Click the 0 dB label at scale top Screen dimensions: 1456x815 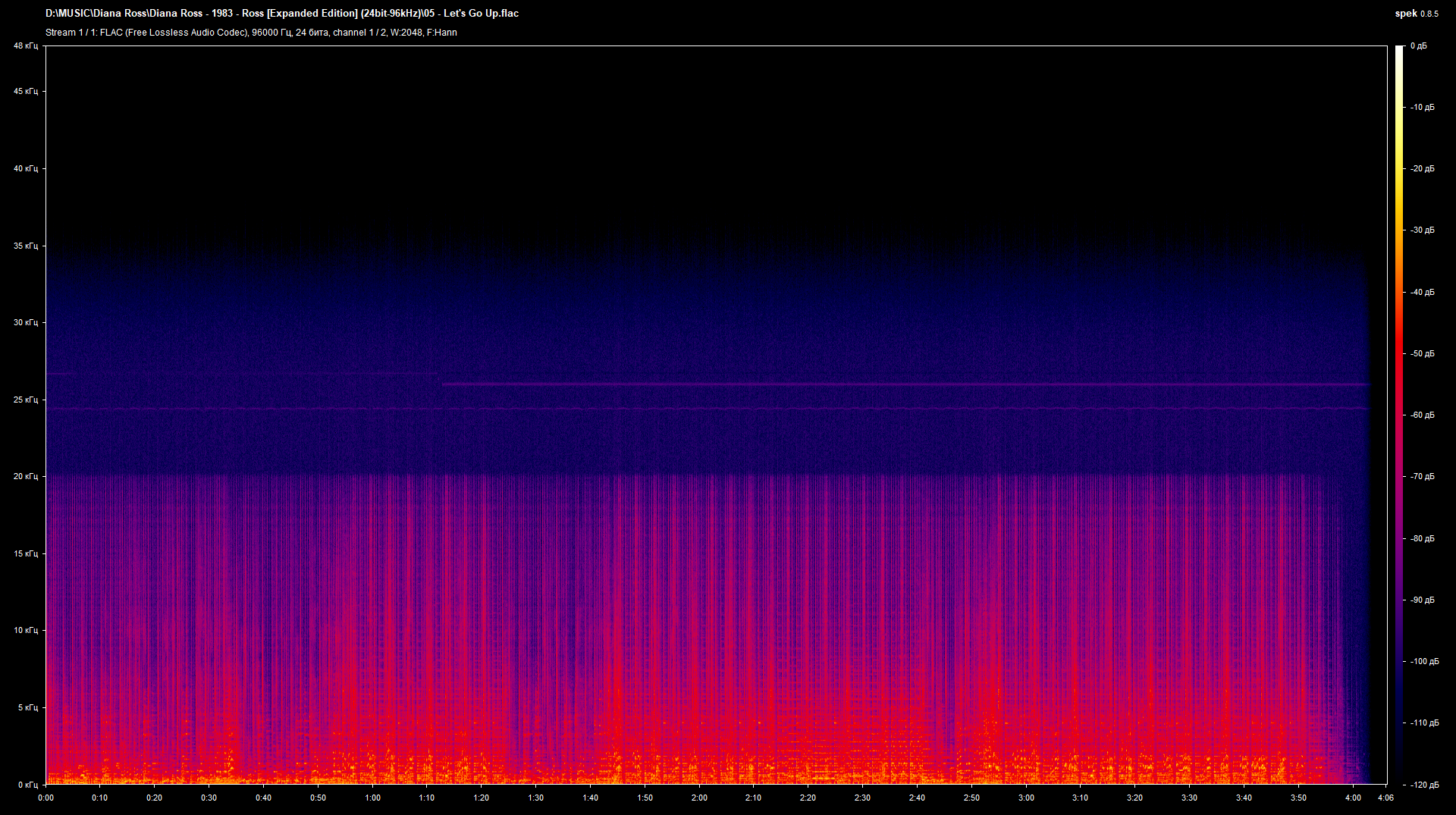(1418, 46)
